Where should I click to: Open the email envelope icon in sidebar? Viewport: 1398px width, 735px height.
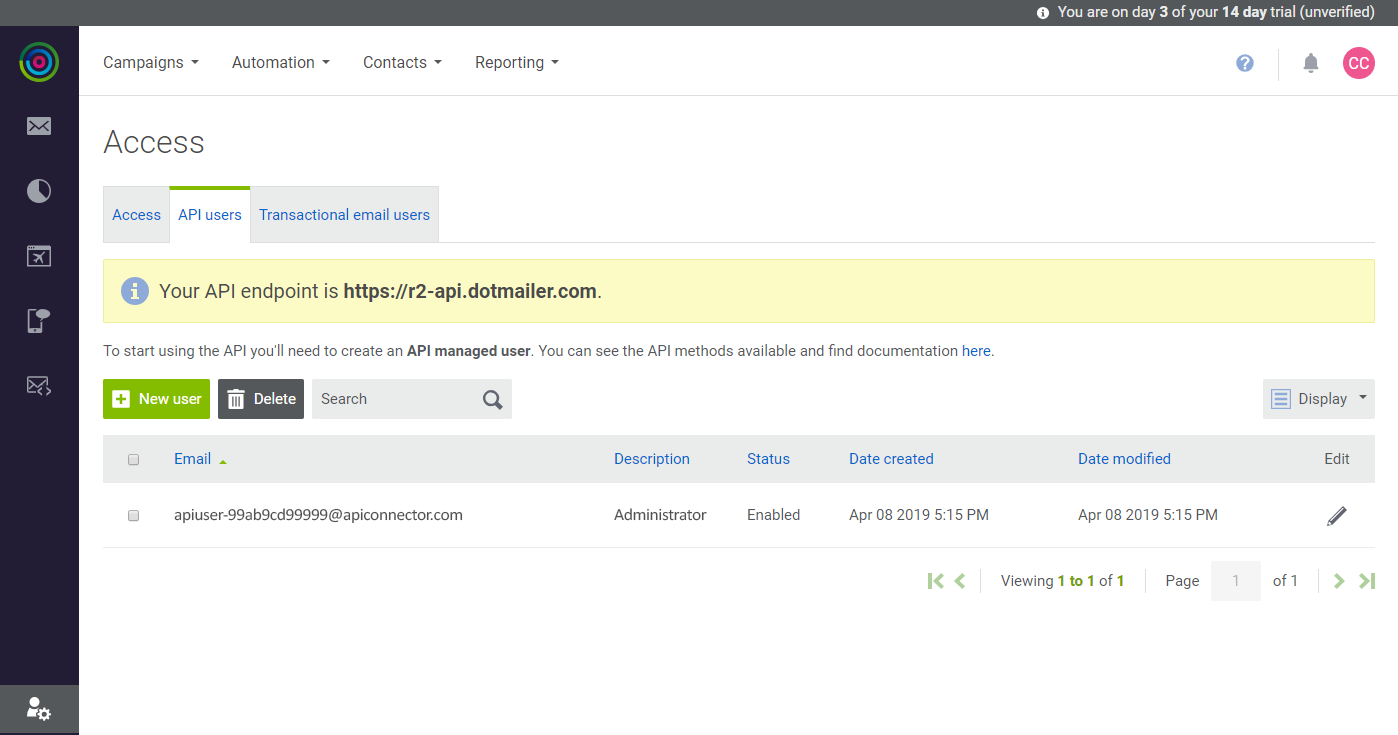click(39, 126)
